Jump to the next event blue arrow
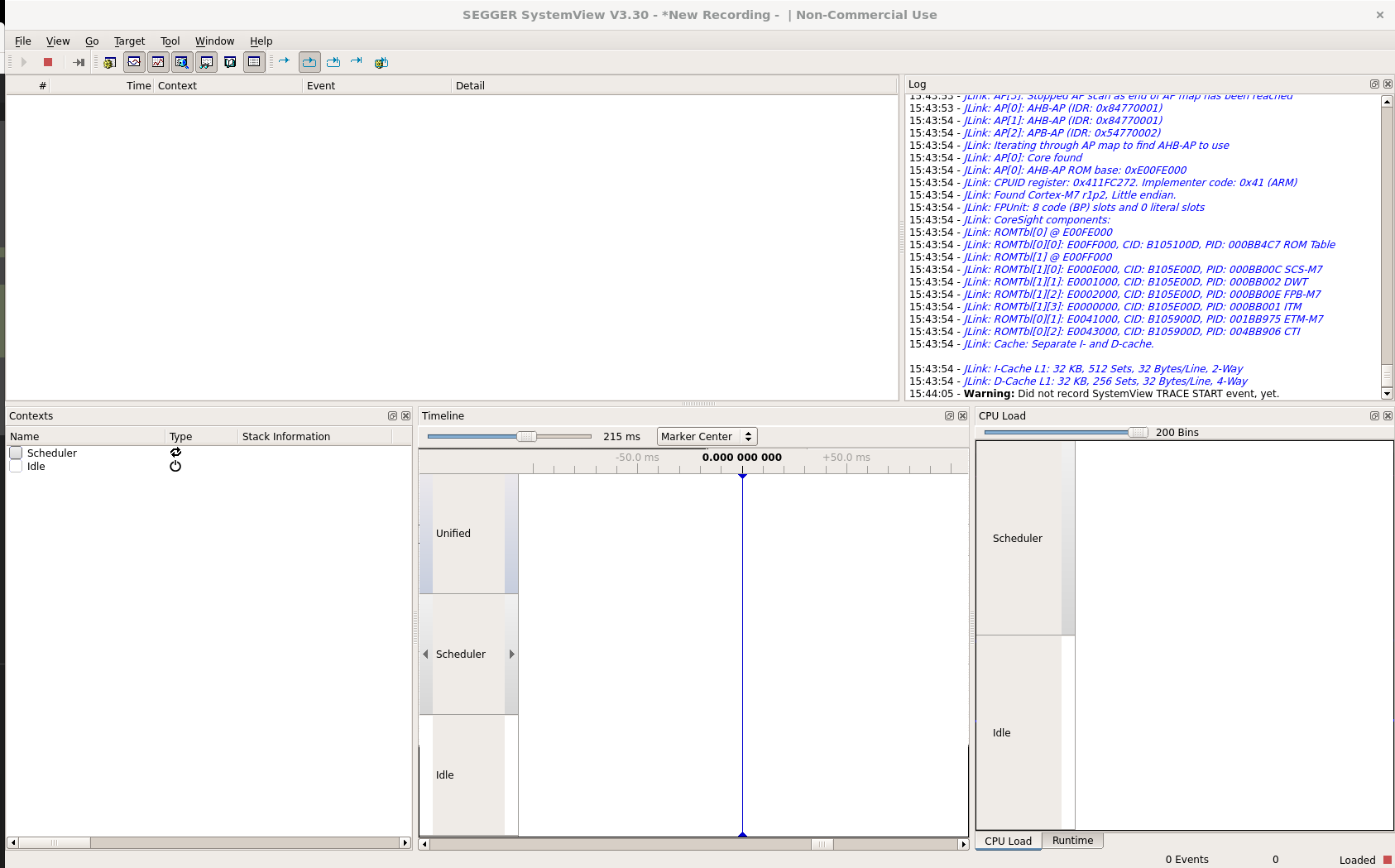This screenshot has width=1395, height=868. [x=284, y=61]
